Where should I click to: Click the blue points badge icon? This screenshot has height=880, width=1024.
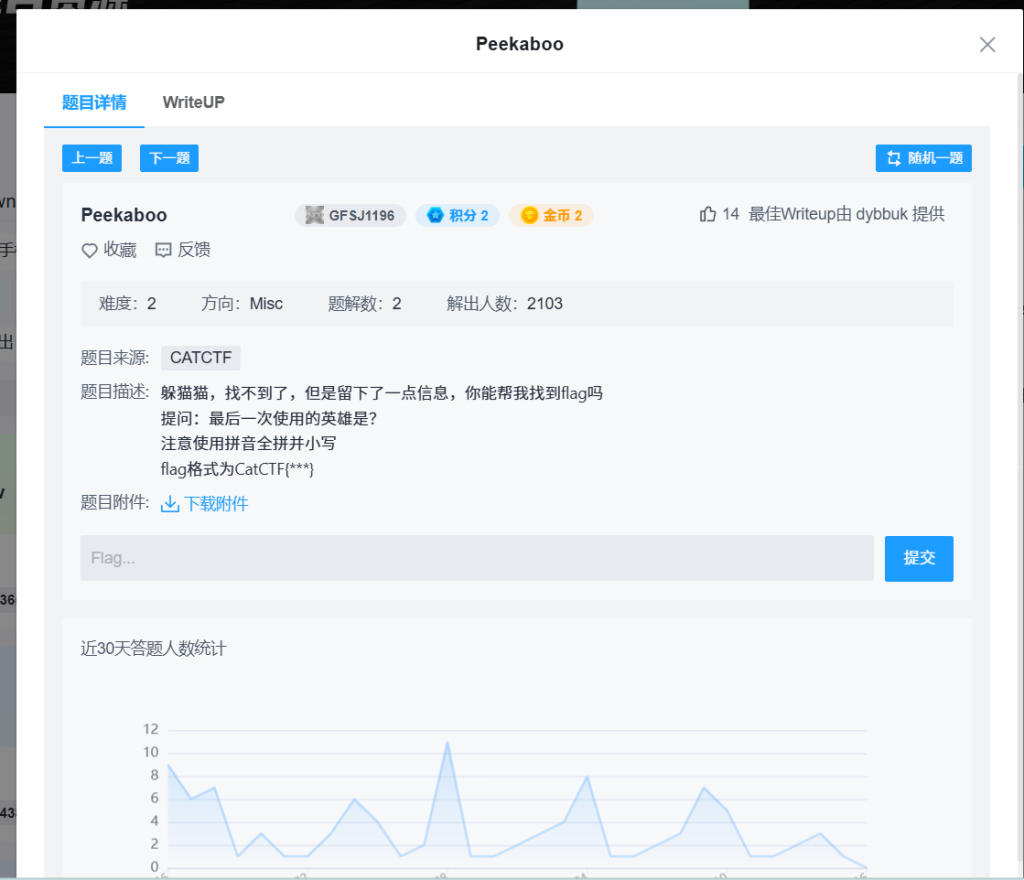[435, 215]
